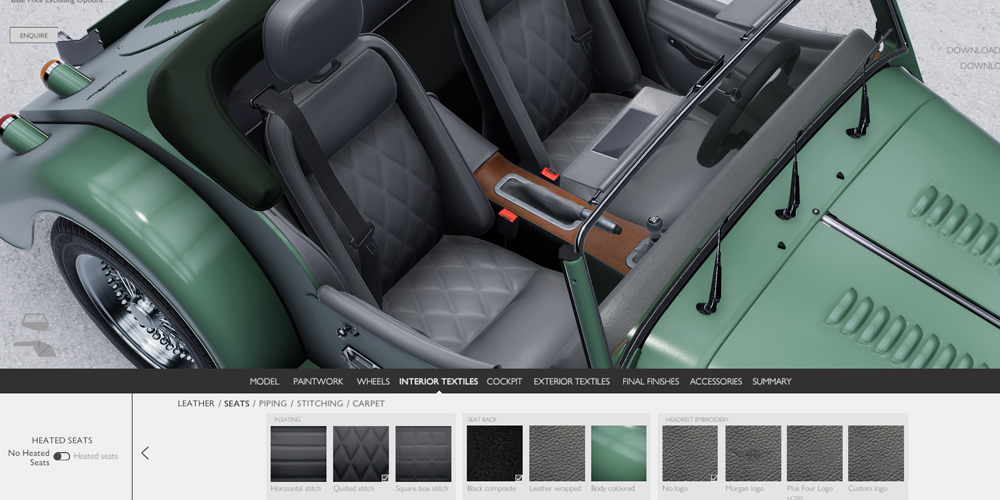Choose the Quilted stitch pleating swatch

(x=361, y=453)
